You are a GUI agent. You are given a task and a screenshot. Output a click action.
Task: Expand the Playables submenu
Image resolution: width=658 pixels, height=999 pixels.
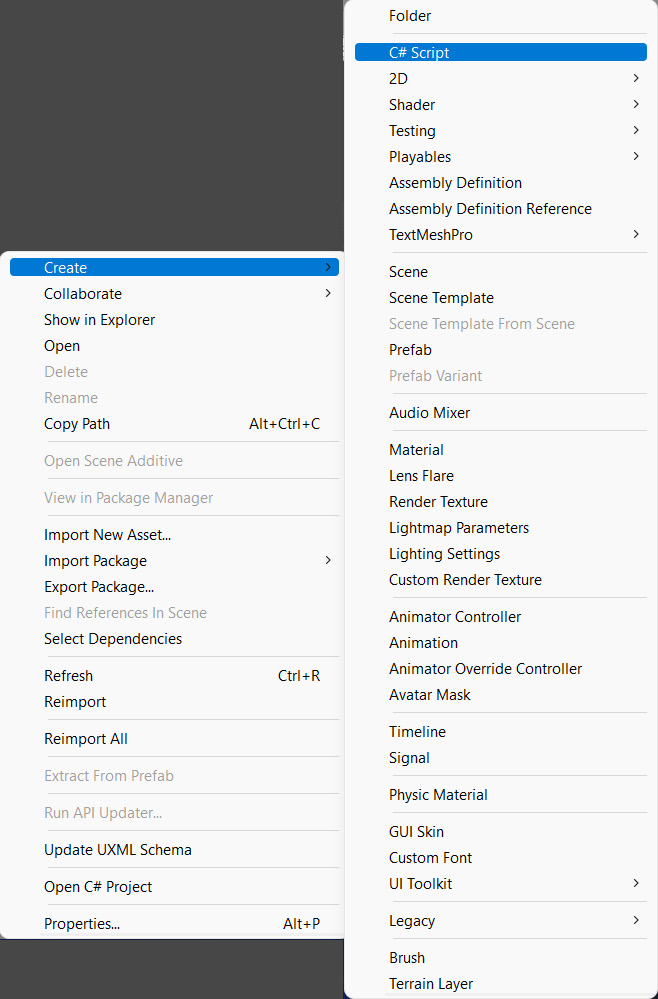tap(501, 157)
